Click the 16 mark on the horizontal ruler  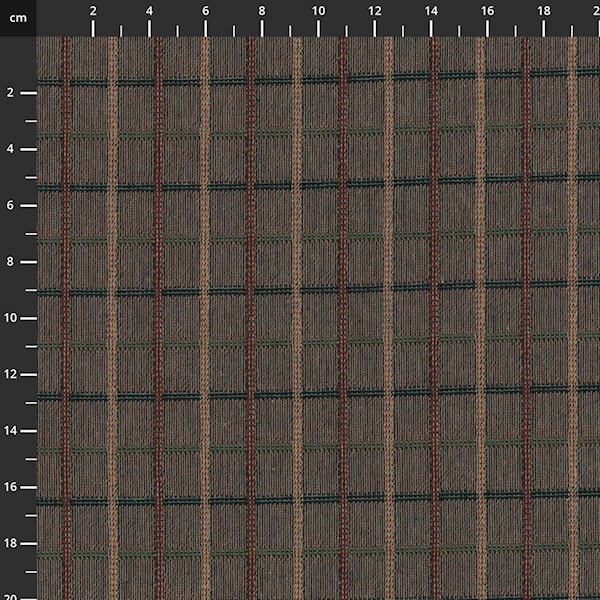point(487,11)
